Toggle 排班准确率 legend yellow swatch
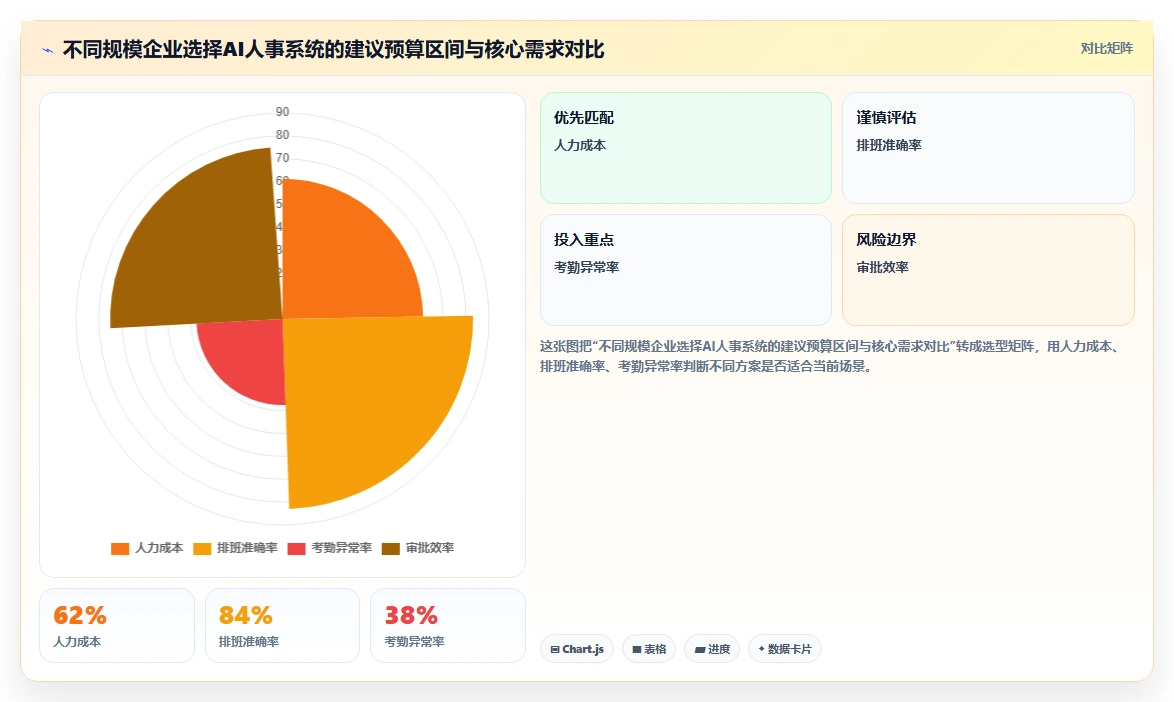The height and width of the screenshot is (702, 1174). pos(202,549)
